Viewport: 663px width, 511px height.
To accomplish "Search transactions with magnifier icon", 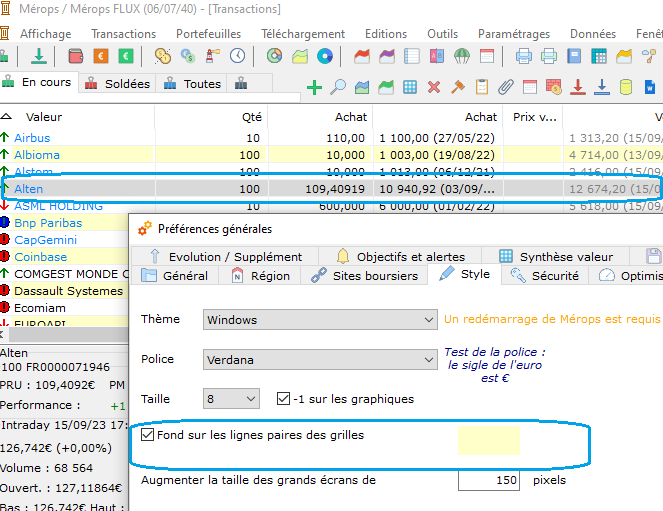I will 338,87.
